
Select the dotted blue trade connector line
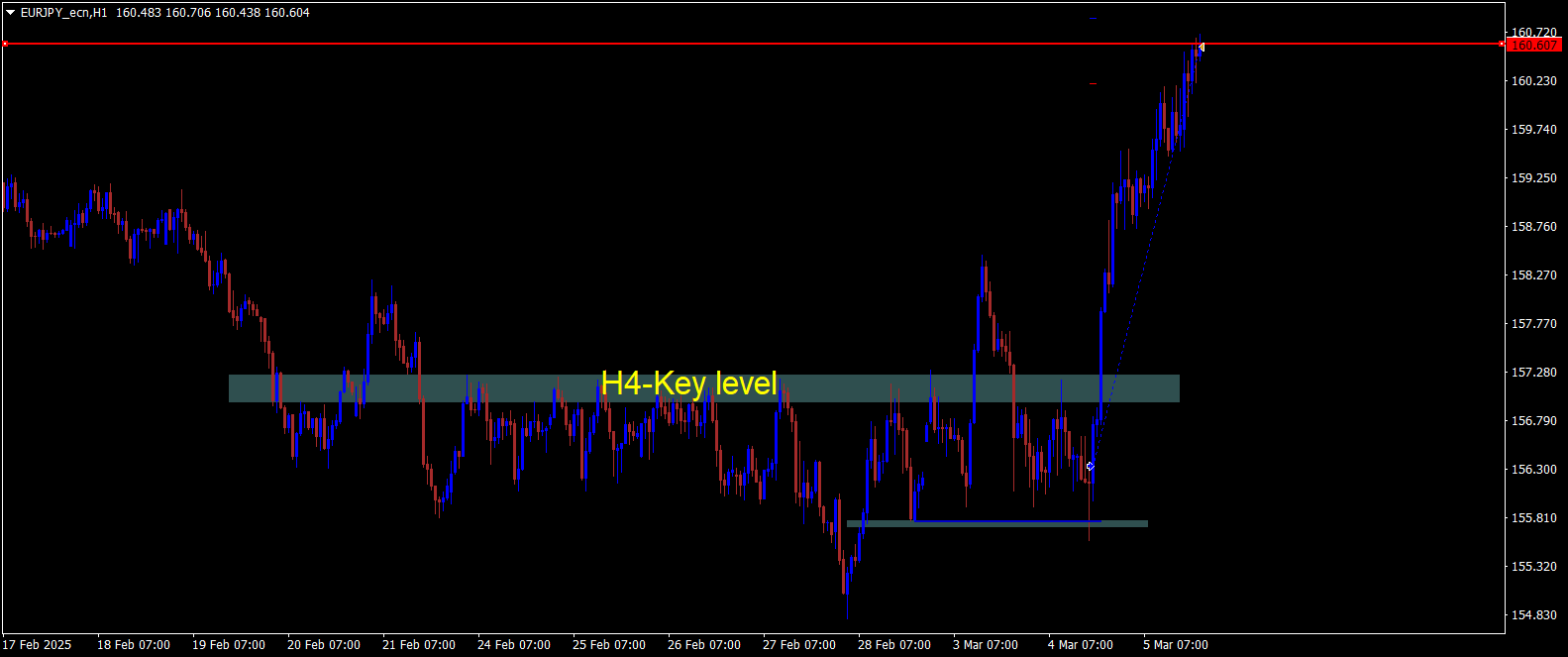1144,258
